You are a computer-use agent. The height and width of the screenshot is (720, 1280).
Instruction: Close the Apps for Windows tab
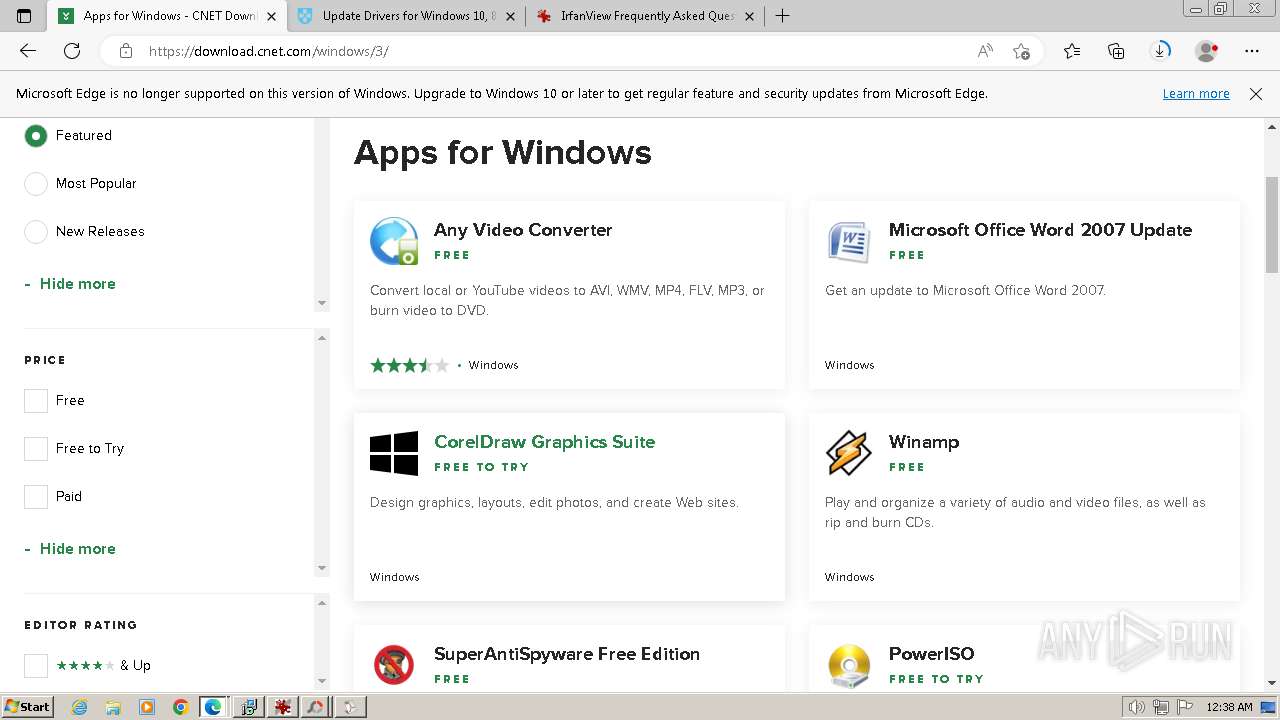click(271, 16)
